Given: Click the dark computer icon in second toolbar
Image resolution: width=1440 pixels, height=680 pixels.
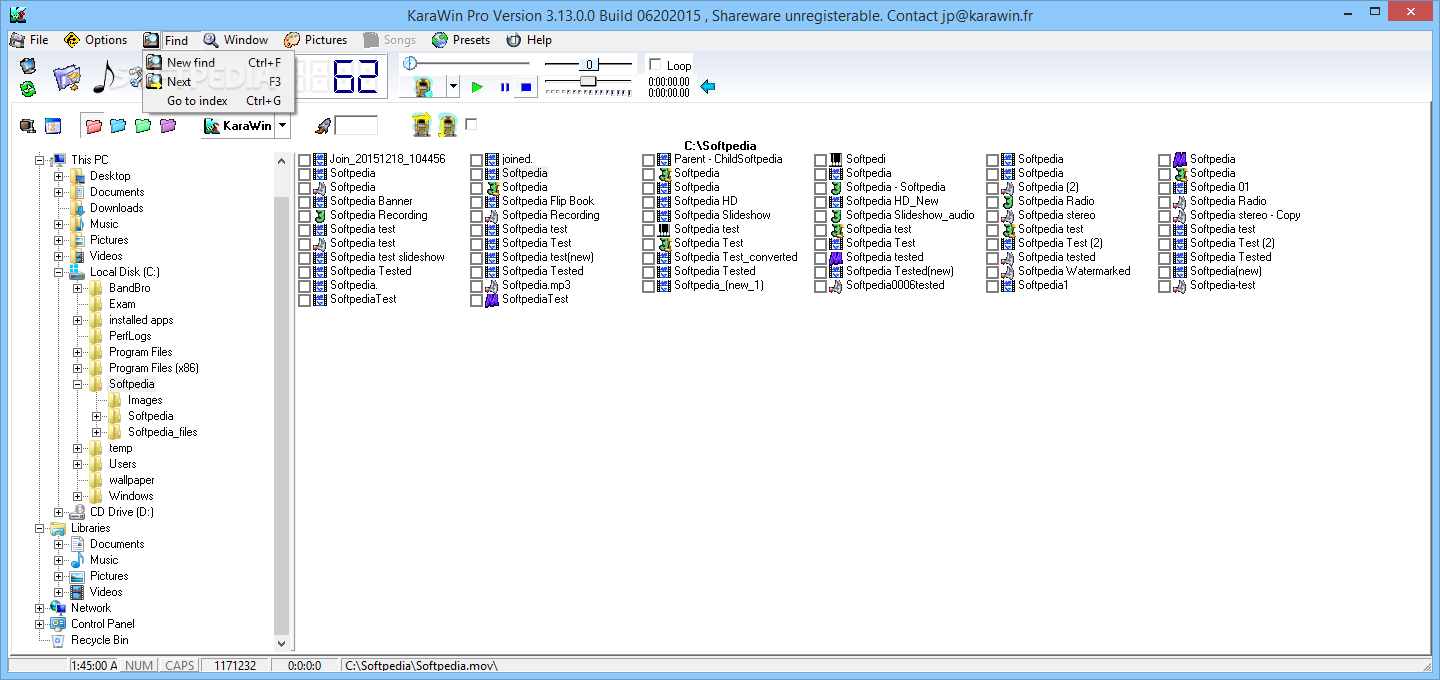Looking at the screenshot, I should point(28,126).
